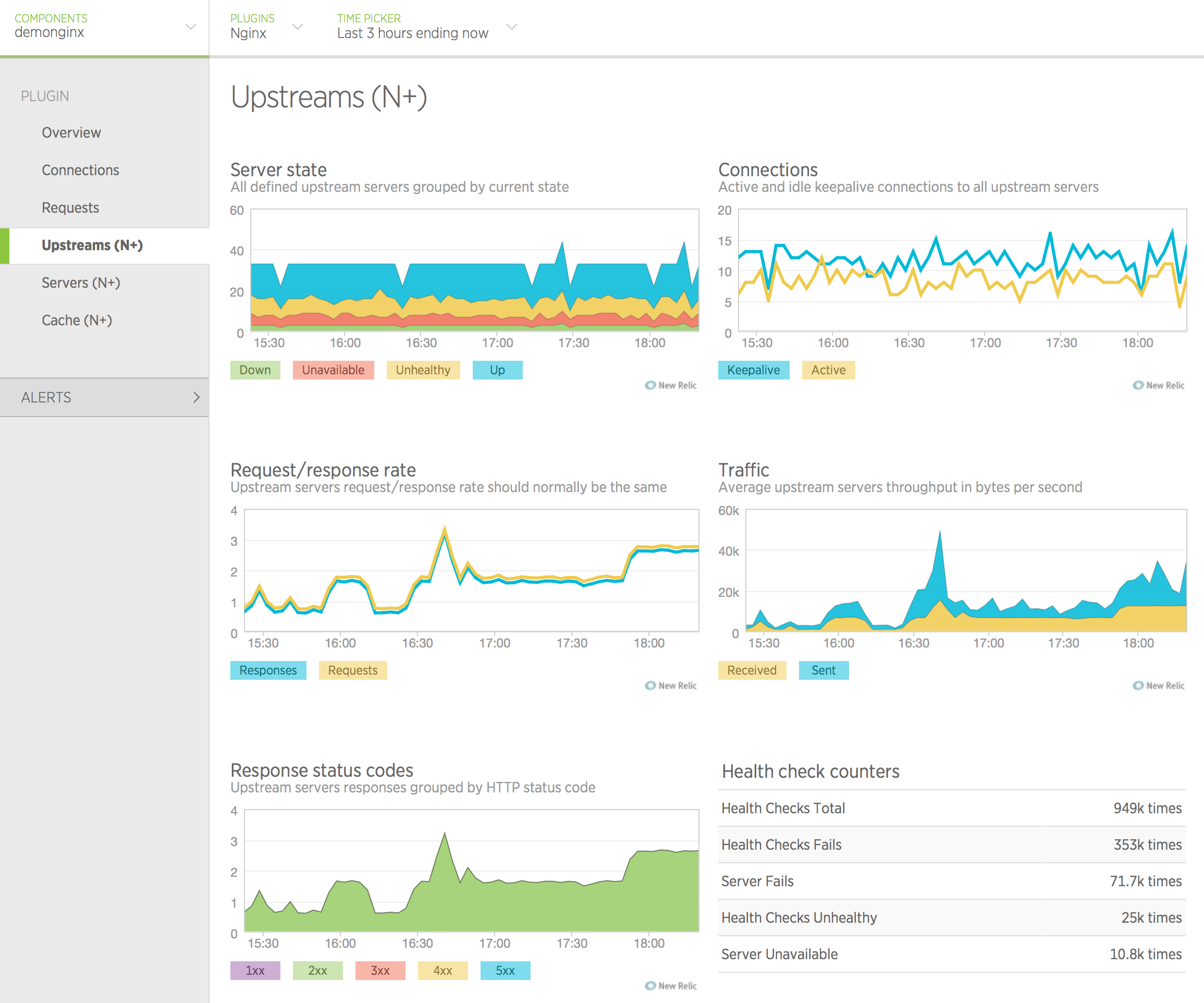
Task: Click New Relic logo under Server state chart
Action: (x=671, y=385)
